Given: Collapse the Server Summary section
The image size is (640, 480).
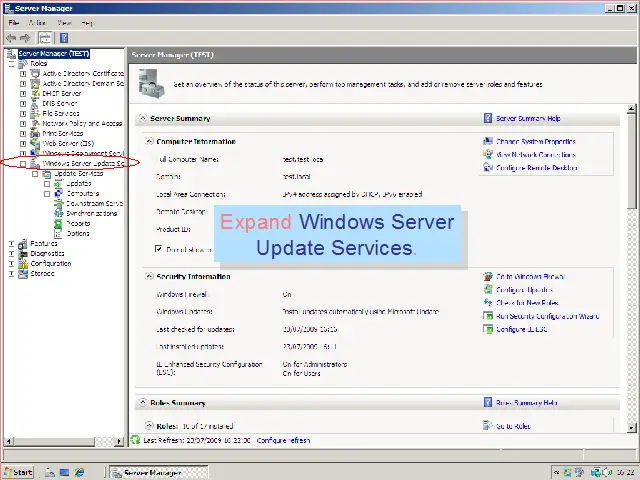Looking at the screenshot, I should [x=142, y=118].
